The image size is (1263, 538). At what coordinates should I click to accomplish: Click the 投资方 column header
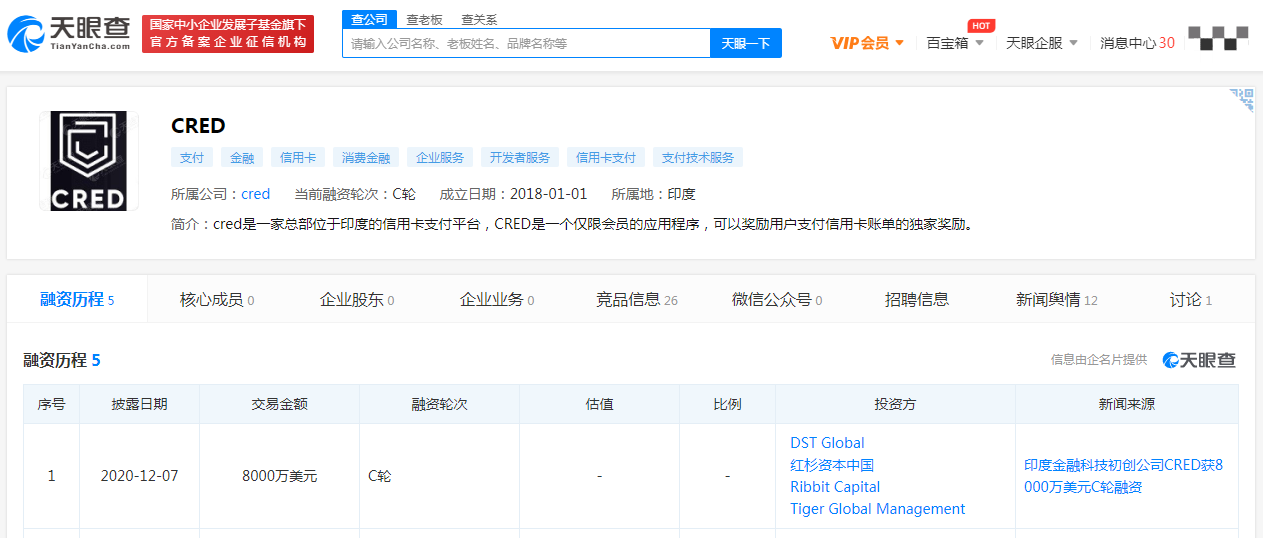pos(895,404)
